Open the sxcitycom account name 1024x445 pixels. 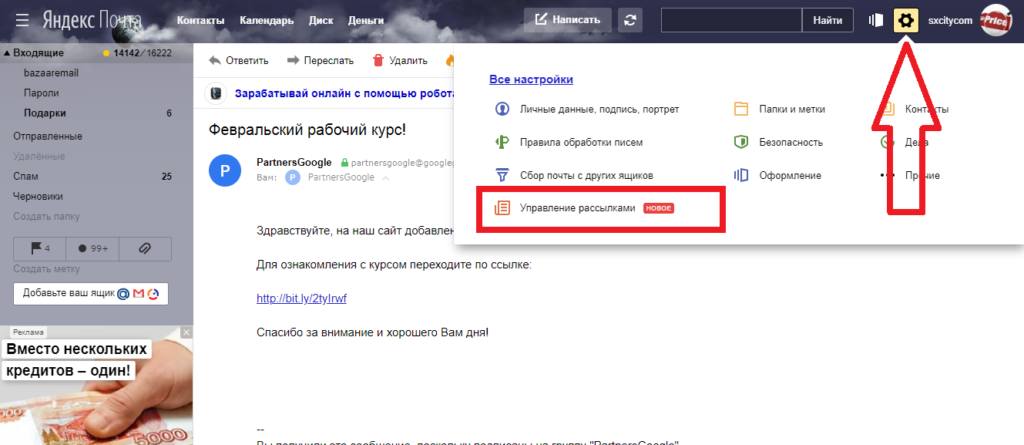950,21
